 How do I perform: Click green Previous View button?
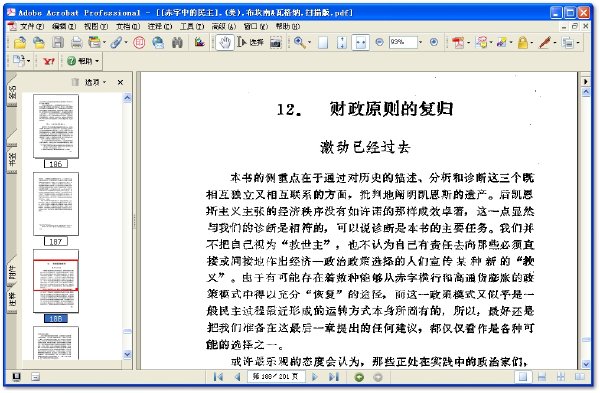[x=359, y=377]
